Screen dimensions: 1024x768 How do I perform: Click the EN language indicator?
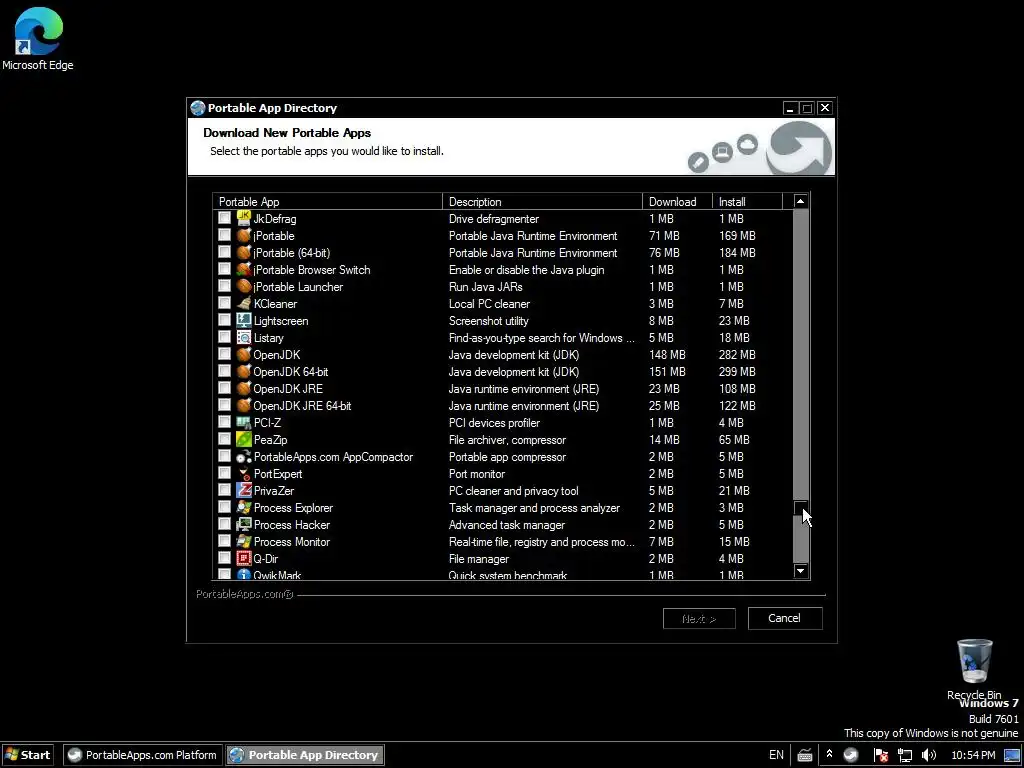776,755
